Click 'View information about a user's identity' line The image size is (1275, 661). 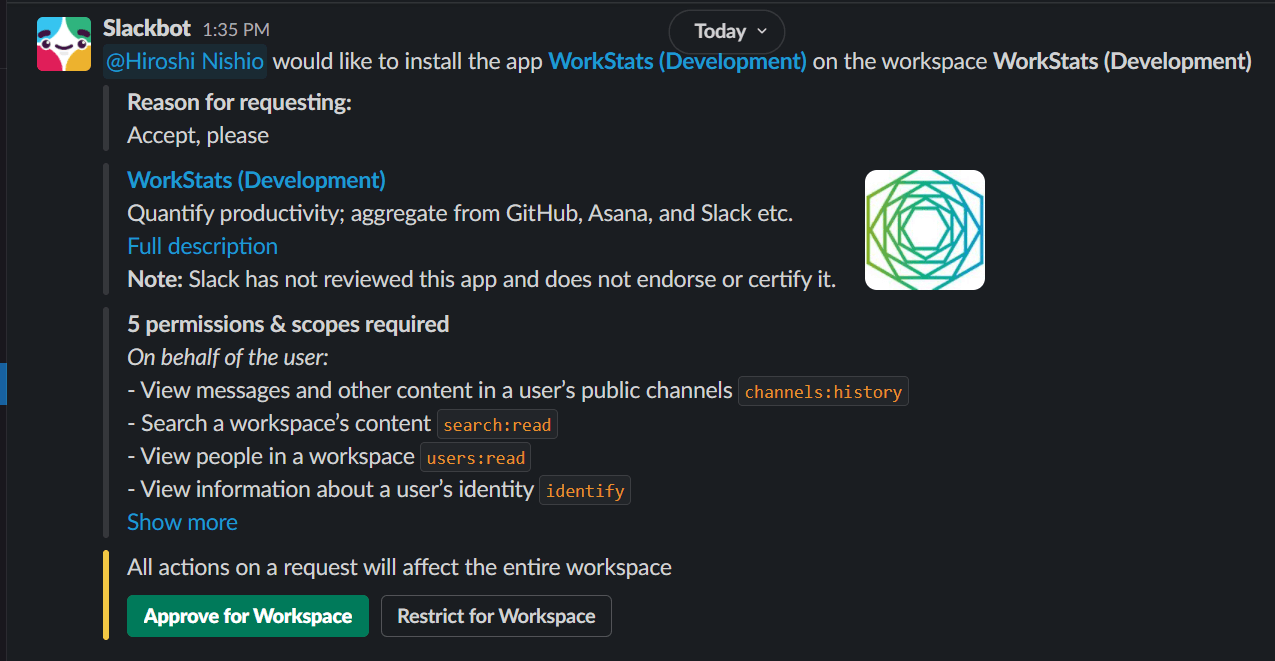(330, 489)
